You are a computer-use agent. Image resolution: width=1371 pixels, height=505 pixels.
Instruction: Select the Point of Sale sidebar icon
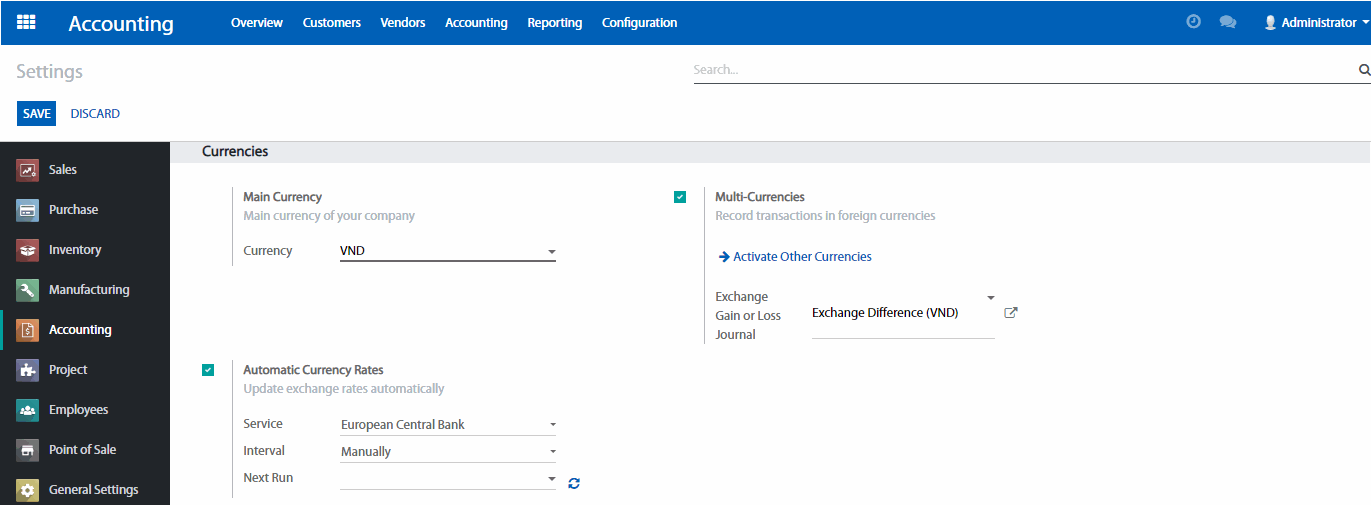click(x=28, y=450)
